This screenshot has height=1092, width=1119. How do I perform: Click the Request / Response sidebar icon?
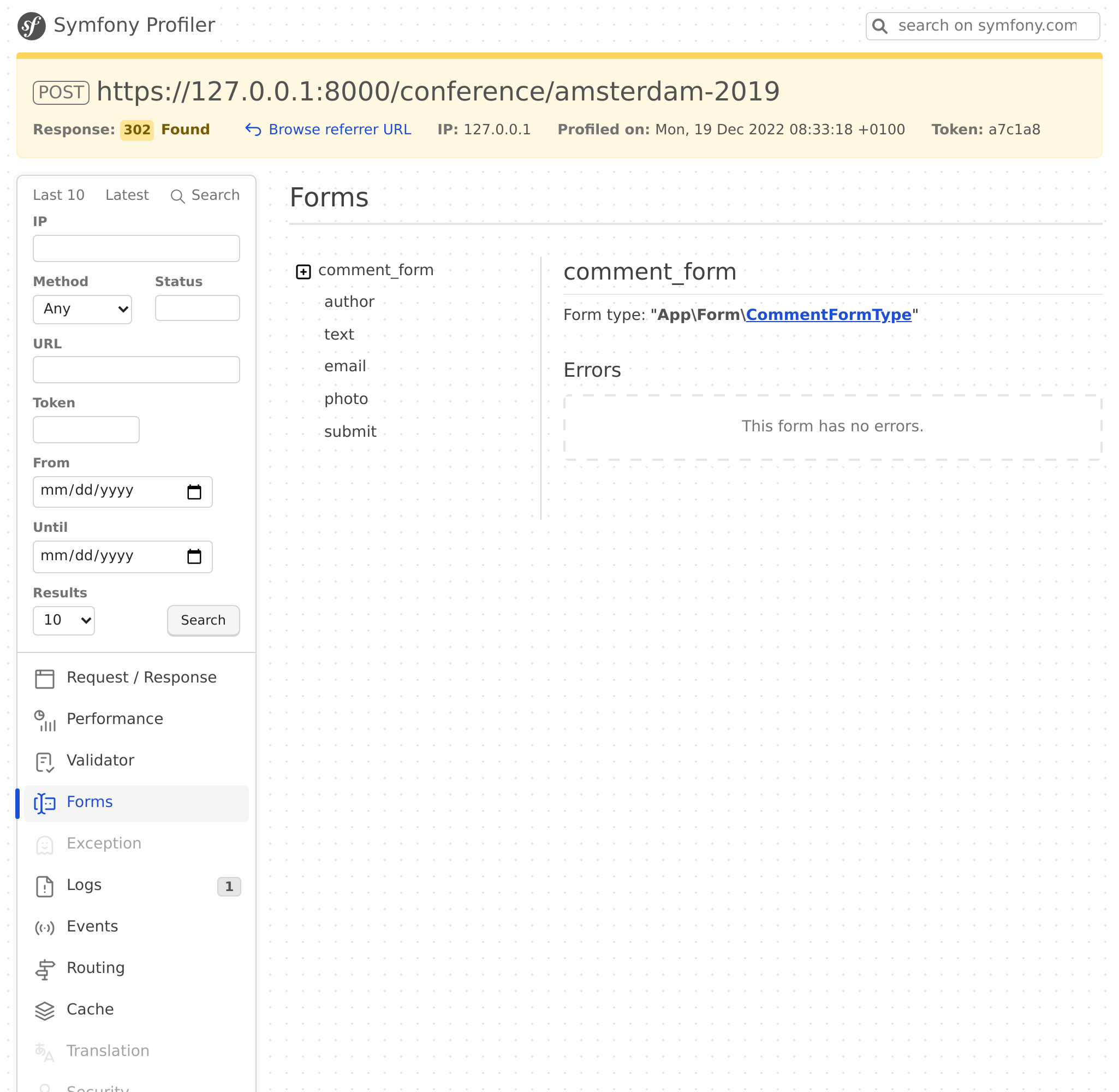[x=45, y=678]
